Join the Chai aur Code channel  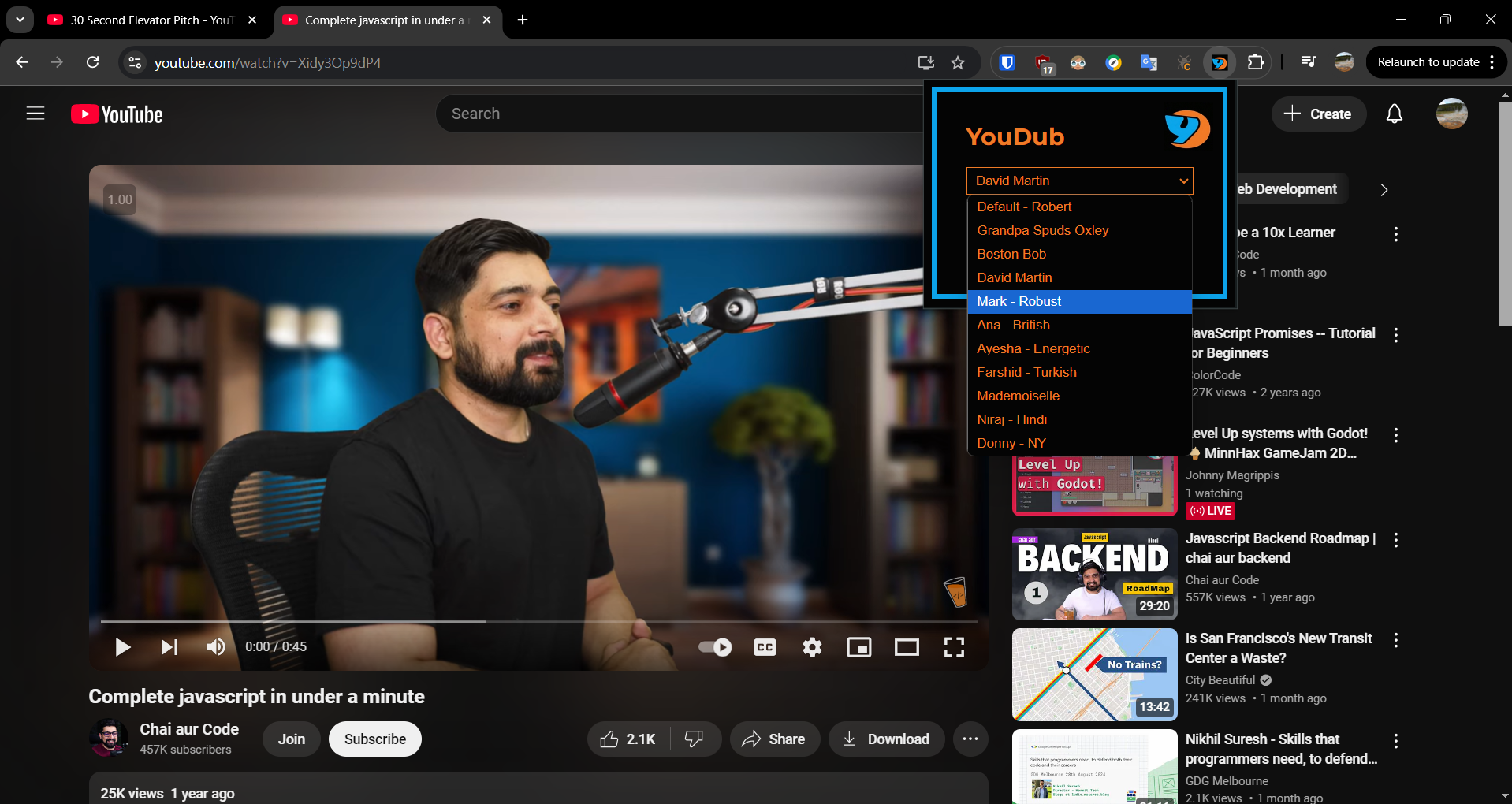(x=291, y=739)
